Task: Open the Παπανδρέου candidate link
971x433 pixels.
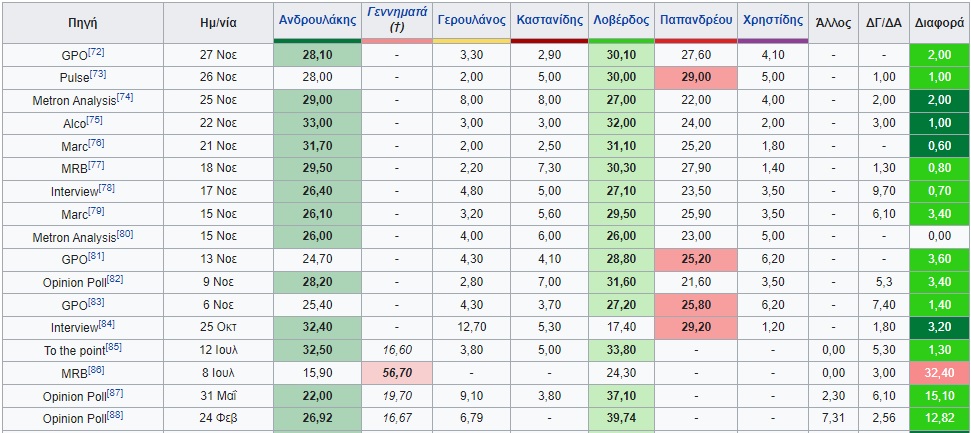Action: 696,19
